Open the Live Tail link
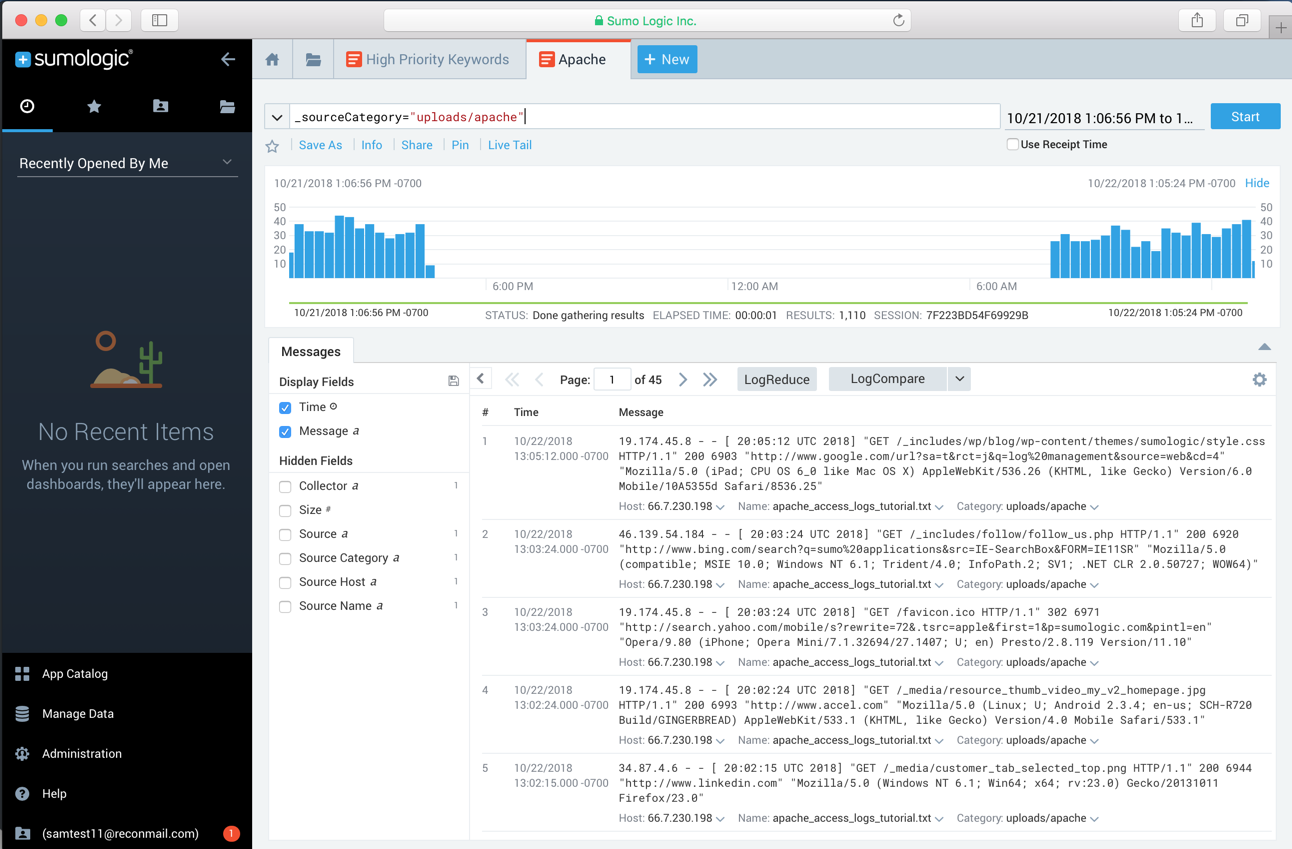The height and width of the screenshot is (849, 1292). pos(510,146)
